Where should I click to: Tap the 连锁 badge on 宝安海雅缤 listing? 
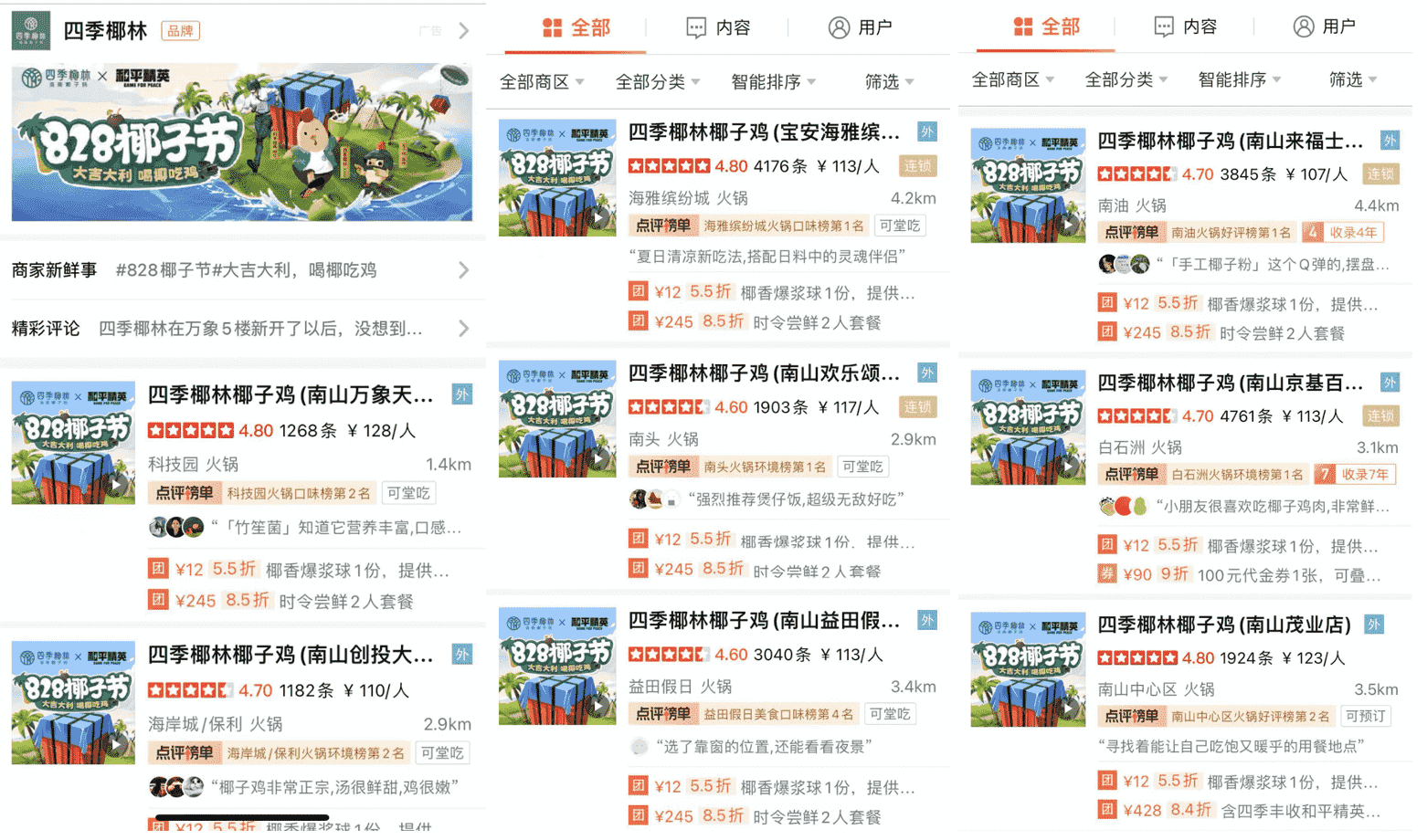coord(917,166)
